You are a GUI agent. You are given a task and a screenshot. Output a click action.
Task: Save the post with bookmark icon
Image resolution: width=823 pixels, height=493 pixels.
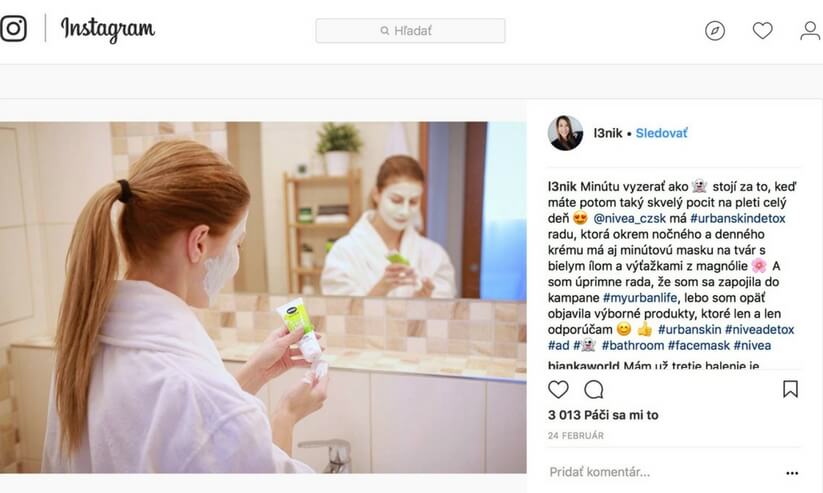click(790, 389)
